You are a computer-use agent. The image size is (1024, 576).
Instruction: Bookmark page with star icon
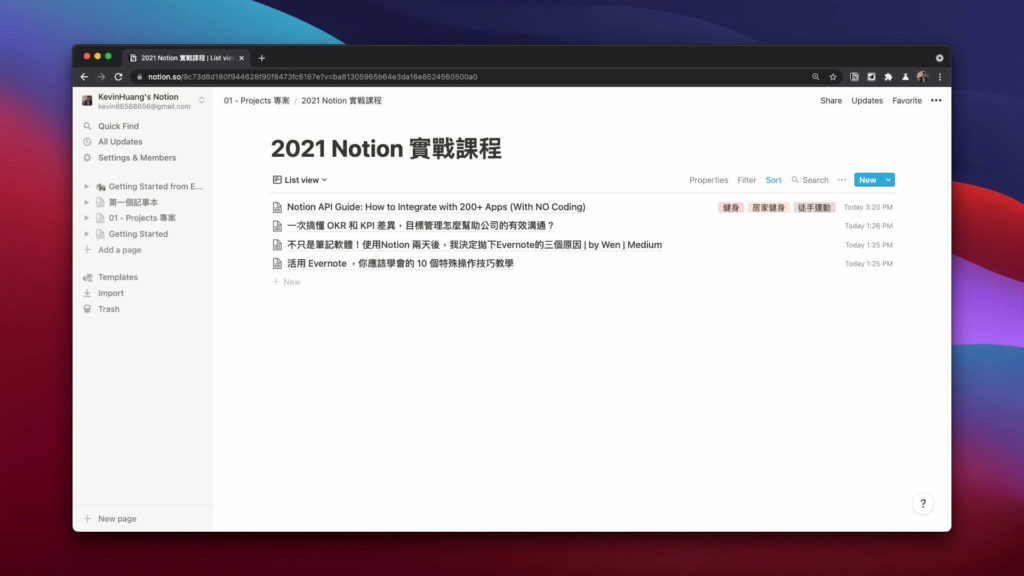pos(833,77)
